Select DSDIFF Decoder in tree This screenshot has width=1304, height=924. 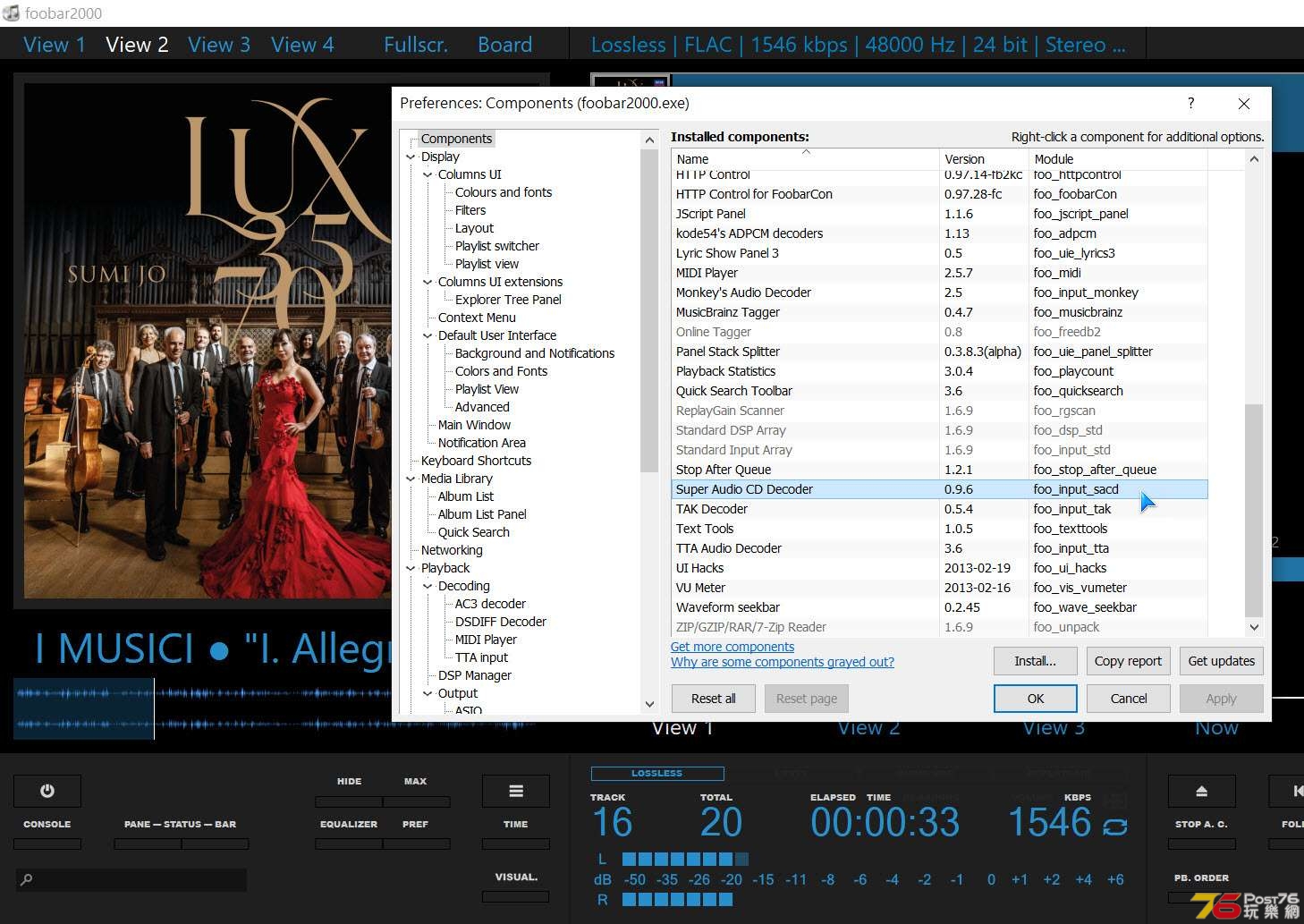tap(501, 622)
